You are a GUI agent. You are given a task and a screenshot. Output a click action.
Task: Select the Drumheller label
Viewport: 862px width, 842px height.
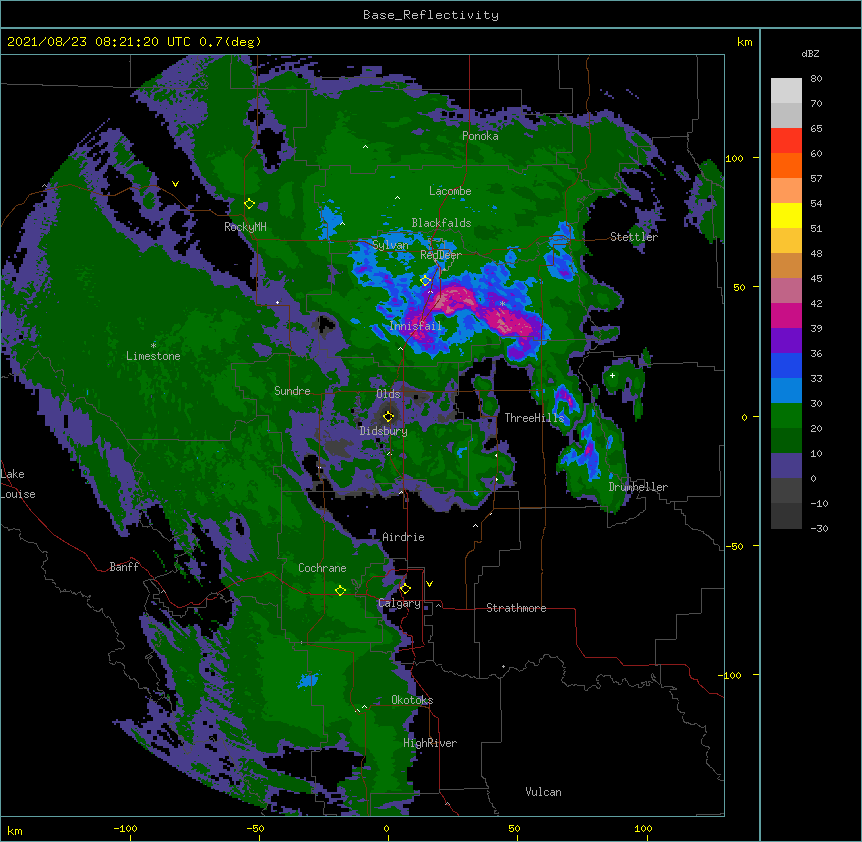[638, 487]
